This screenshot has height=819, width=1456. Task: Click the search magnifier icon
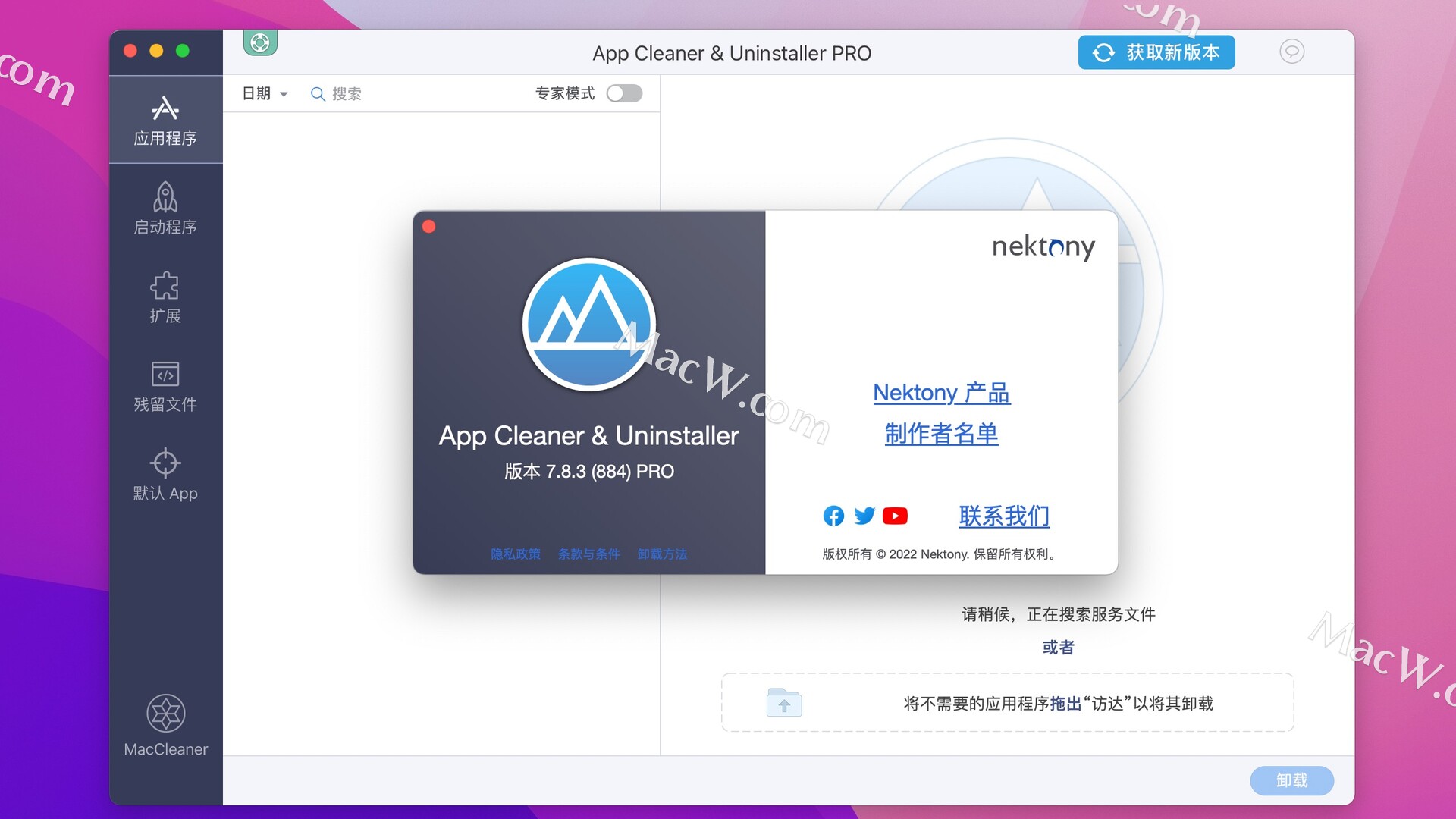pyautogui.click(x=318, y=94)
